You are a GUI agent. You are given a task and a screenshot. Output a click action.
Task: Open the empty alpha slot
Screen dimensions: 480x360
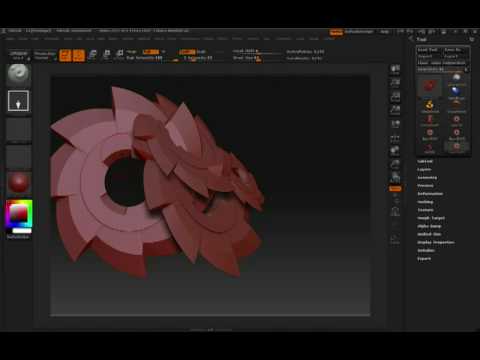tap(19, 130)
